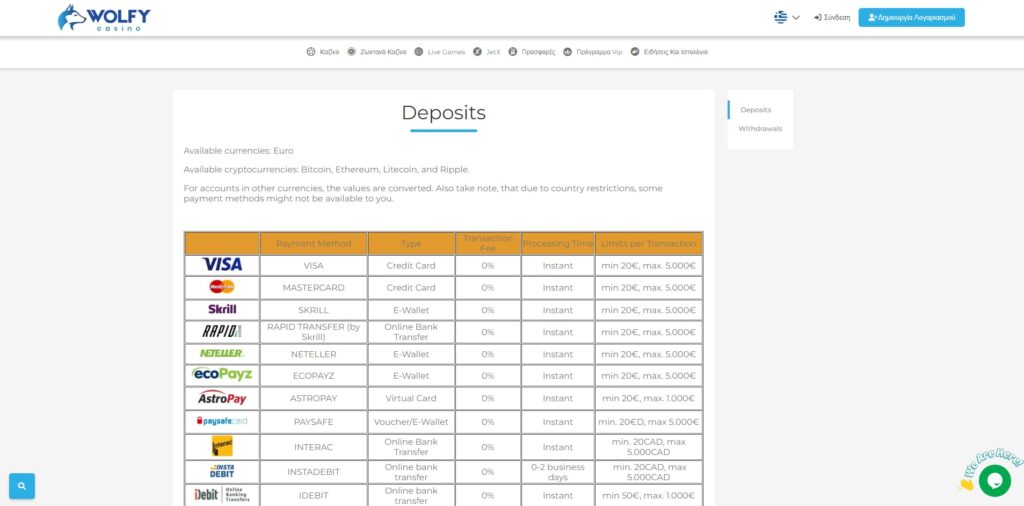Open the Greek flag language selector
This screenshot has height=506, width=1024.
click(786, 18)
